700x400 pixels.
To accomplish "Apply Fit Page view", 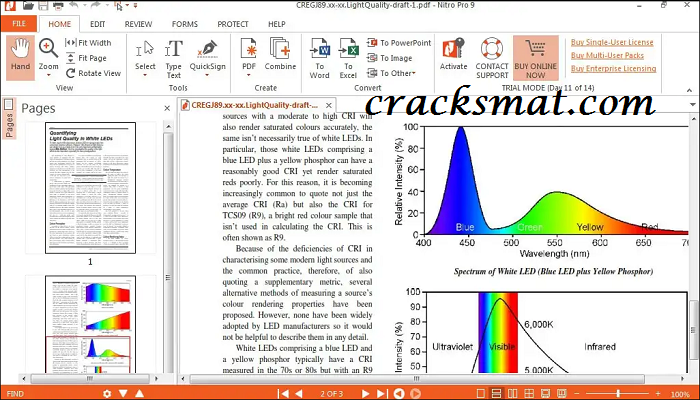I will click(86, 58).
